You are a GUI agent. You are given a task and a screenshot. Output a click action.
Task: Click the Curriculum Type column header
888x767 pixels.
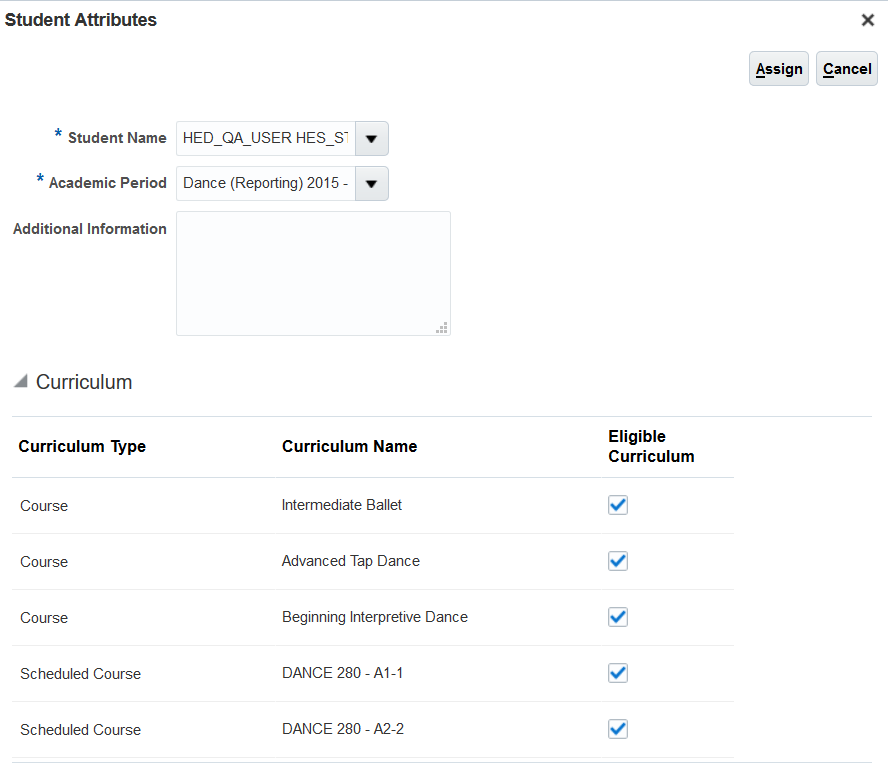point(82,447)
